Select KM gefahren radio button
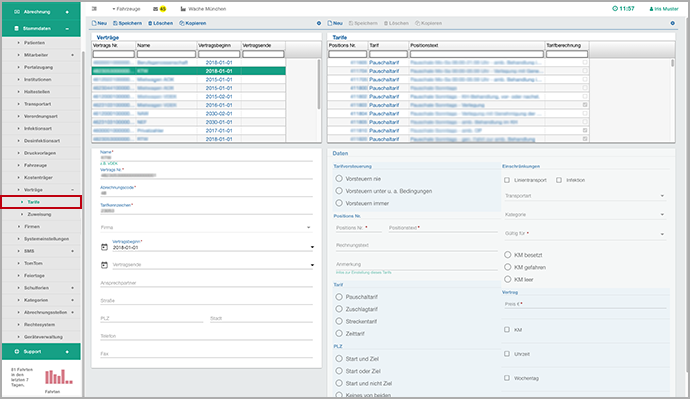Image resolution: width=690 pixels, height=399 pixels. (x=508, y=267)
